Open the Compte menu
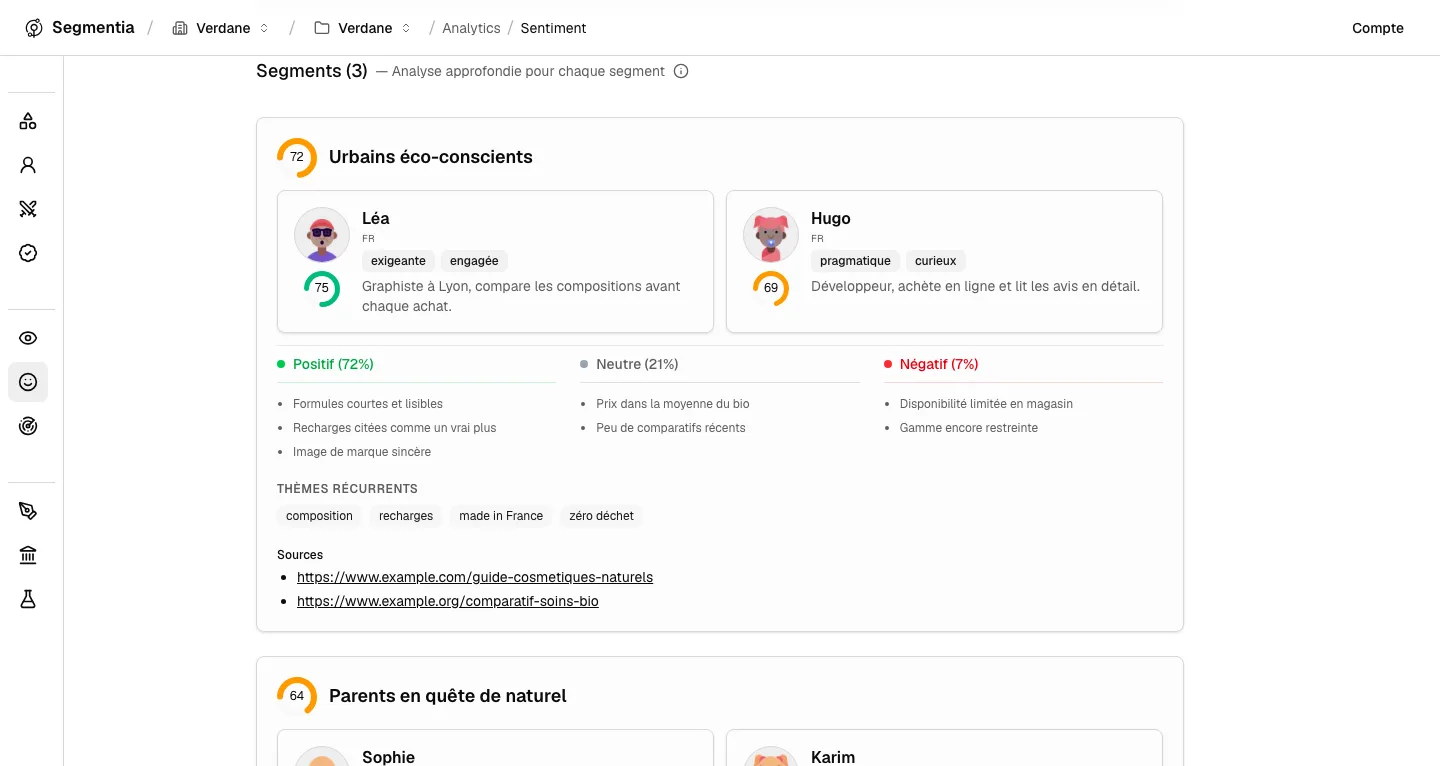The image size is (1440, 766). [1378, 28]
